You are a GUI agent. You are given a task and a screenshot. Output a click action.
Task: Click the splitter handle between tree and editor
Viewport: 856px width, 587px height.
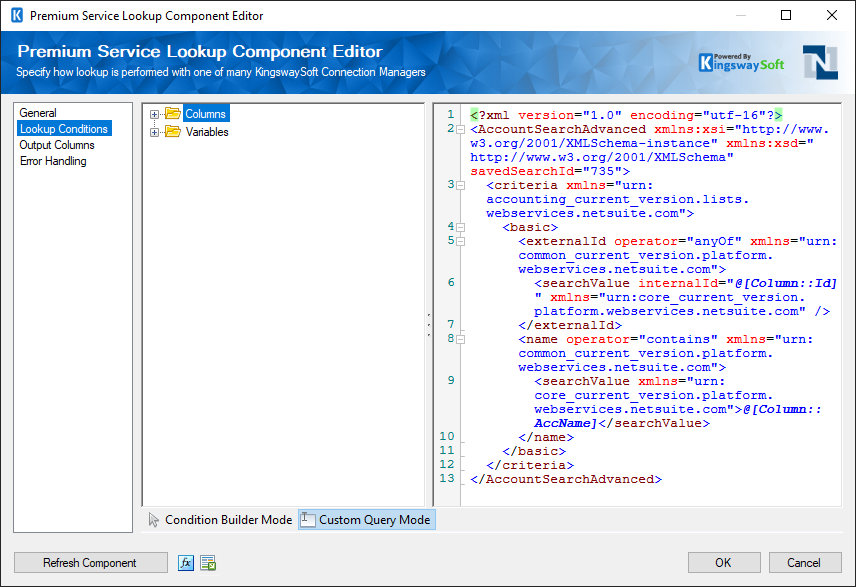pos(429,325)
